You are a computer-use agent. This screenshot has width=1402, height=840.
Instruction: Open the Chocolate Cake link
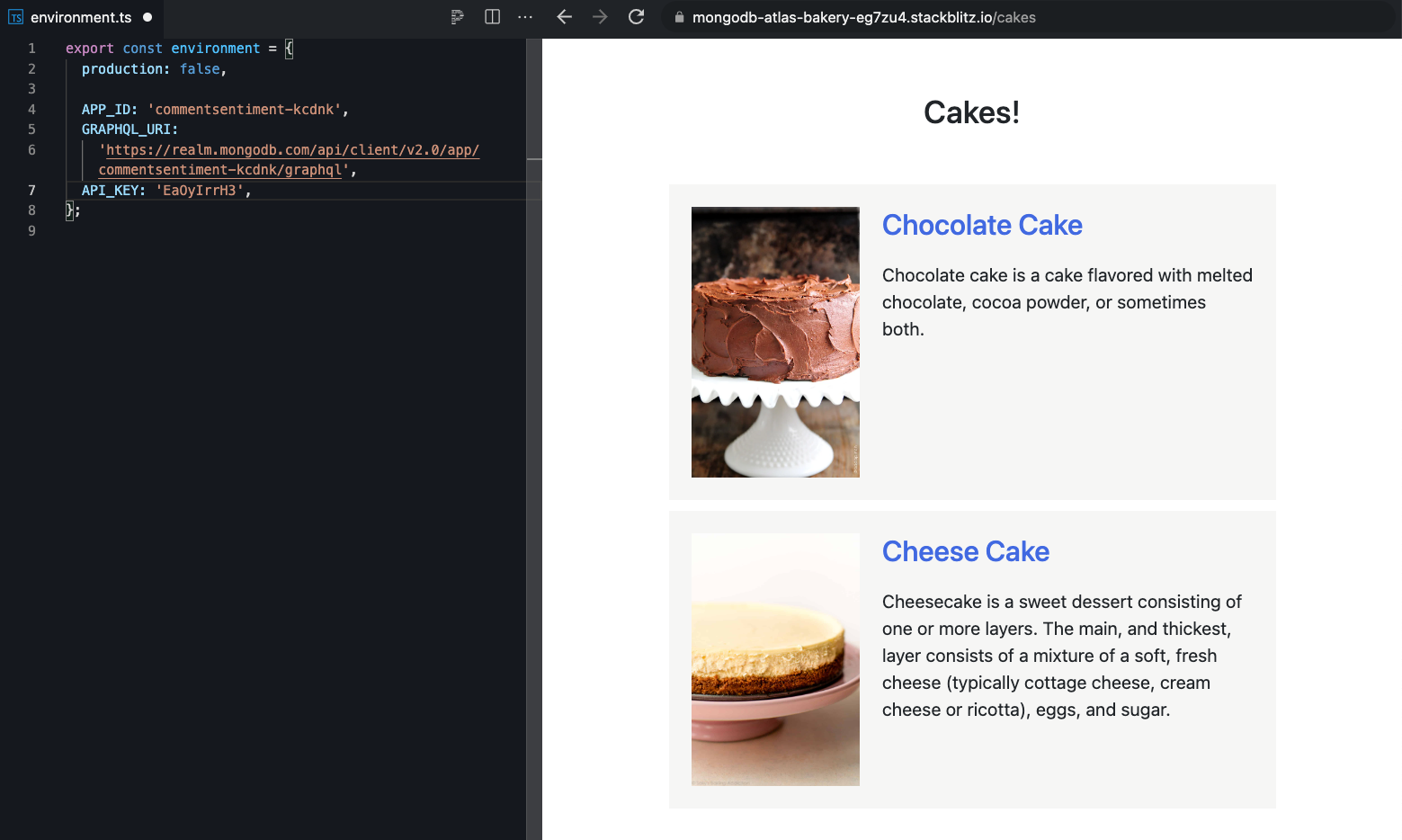(x=982, y=225)
